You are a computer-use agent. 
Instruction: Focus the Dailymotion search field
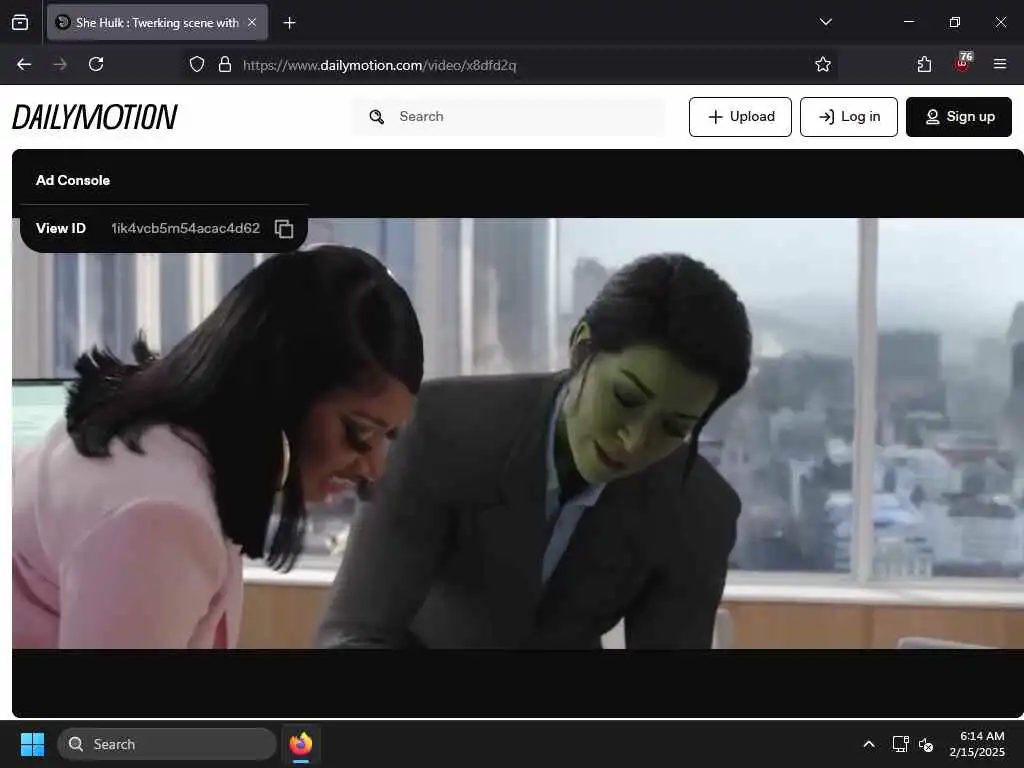508,117
